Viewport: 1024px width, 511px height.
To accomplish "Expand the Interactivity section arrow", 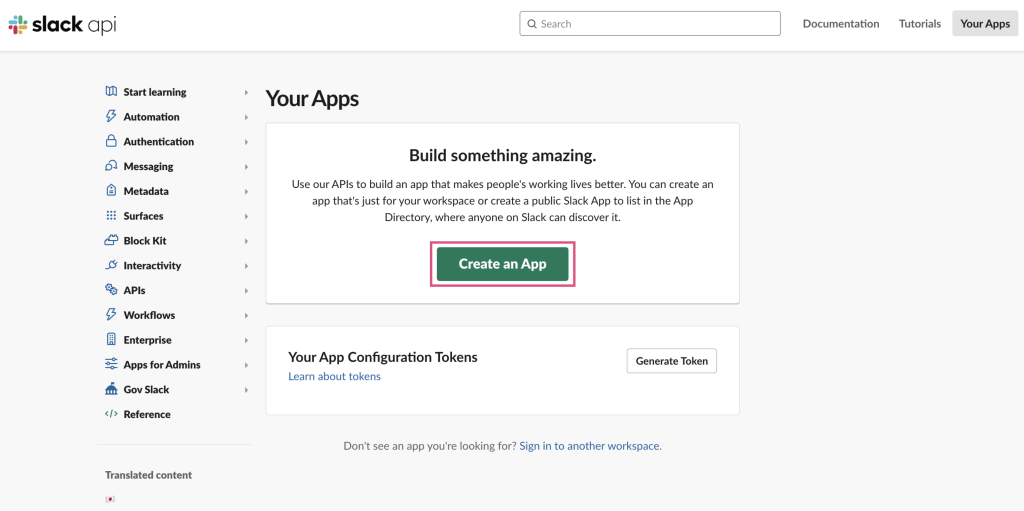I will coord(246,266).
